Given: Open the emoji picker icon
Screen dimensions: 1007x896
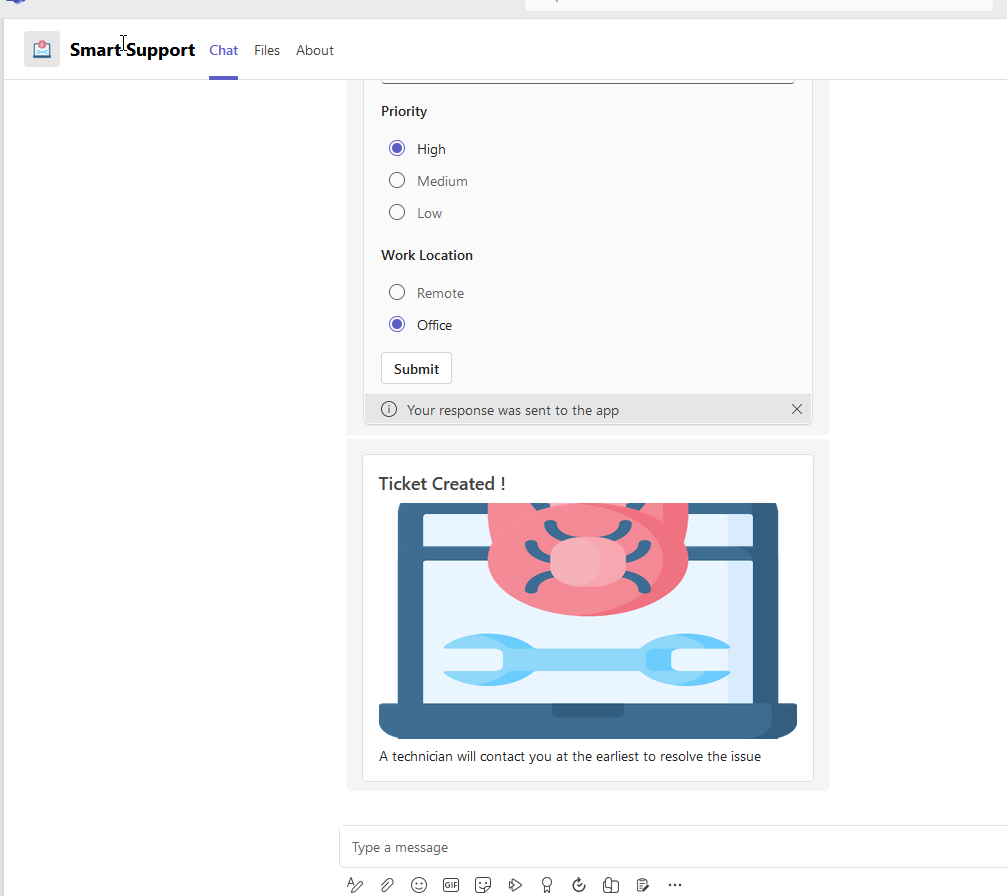Looking at the screenshot, I should point(419,885).
